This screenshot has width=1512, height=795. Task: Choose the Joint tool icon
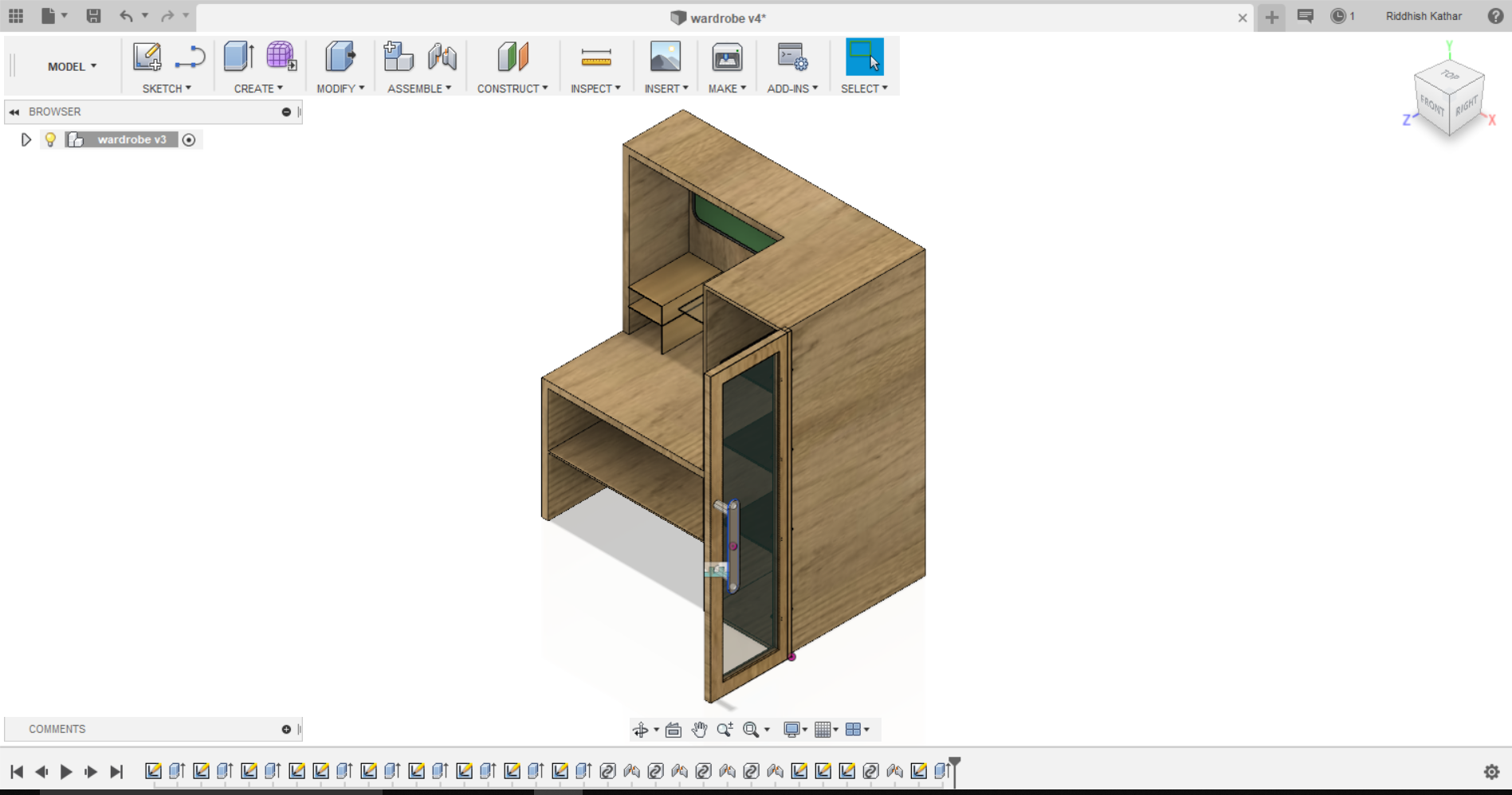click(442, 57)
